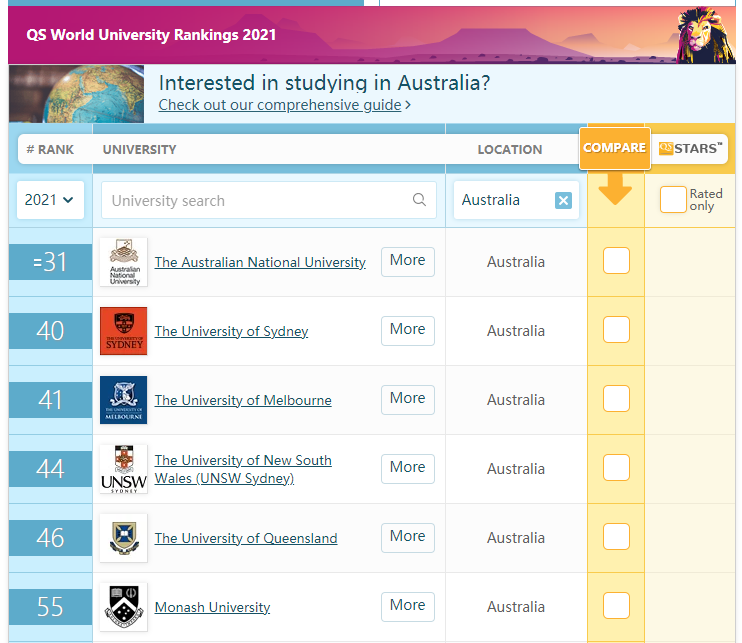Click the Interested in studying in Australia heading
This screenshot has height=643, width=742.
click(324, 83)
